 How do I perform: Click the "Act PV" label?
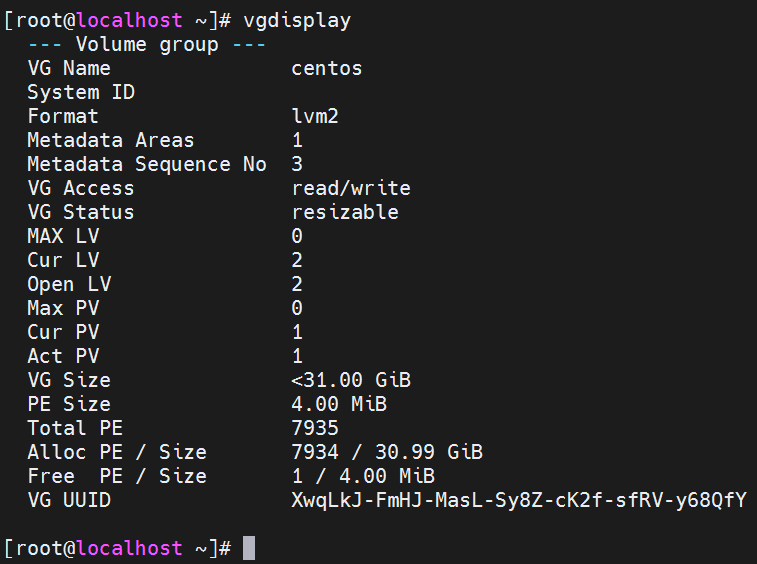click(63, 356)
